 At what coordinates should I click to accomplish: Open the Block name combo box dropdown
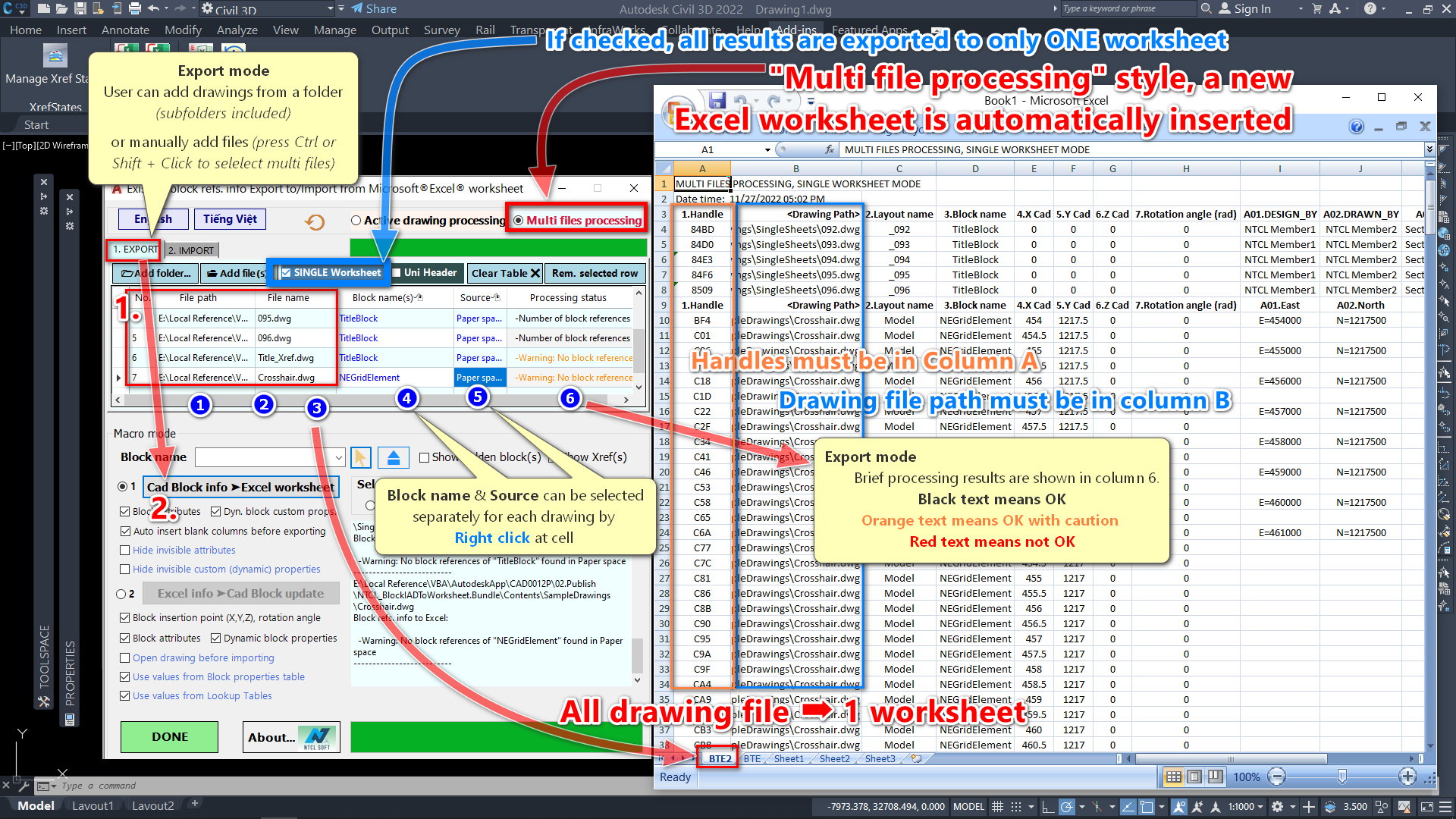[x=338, y=457]
